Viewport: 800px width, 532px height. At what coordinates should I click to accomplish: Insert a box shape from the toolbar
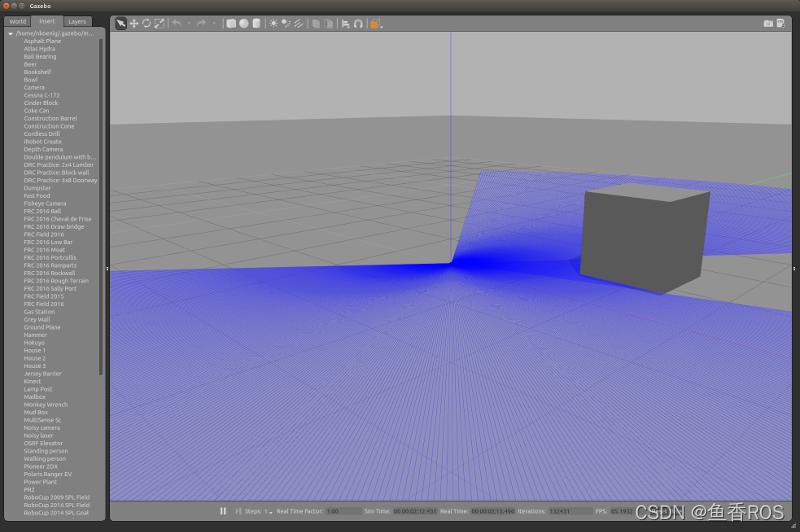click(x=231, y=23)
